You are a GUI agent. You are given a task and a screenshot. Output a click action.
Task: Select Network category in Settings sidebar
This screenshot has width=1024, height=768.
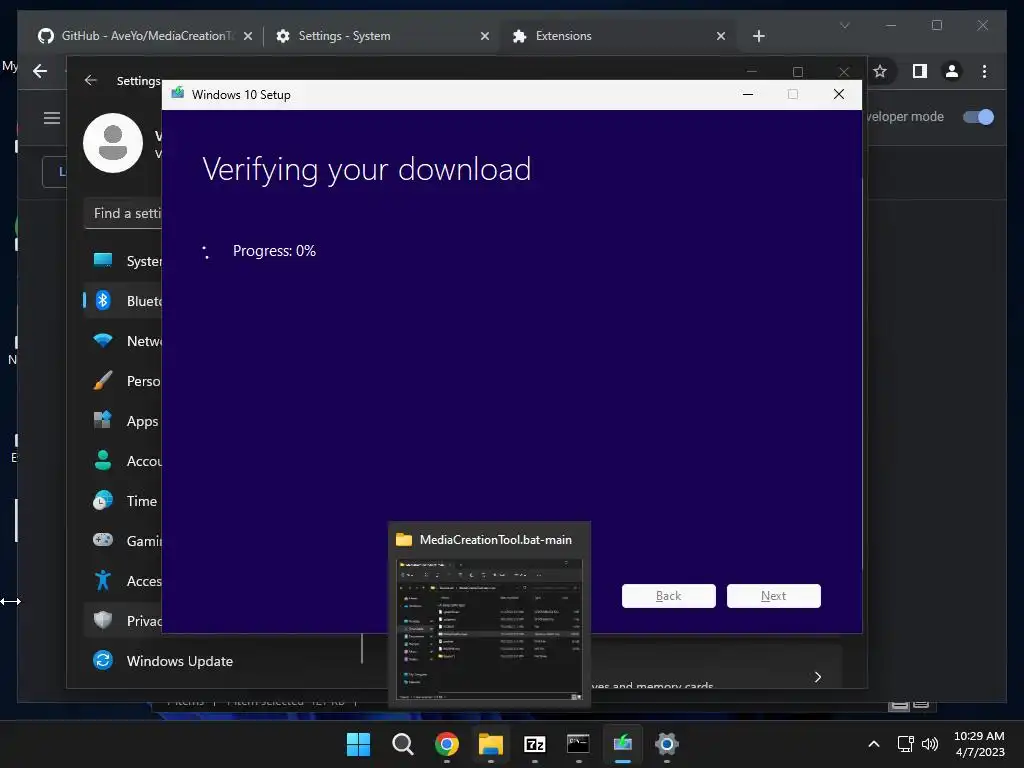[x=123, y=341]
